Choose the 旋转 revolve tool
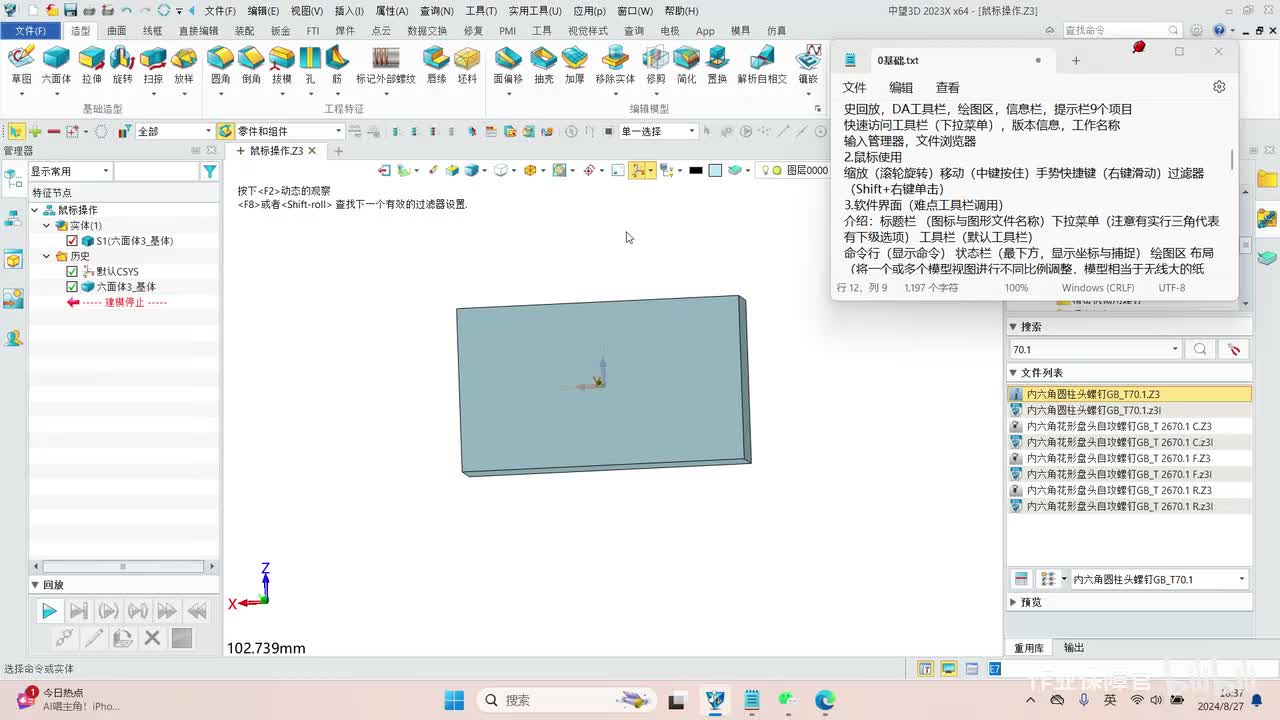1280x720 pixels. [122, 64]
